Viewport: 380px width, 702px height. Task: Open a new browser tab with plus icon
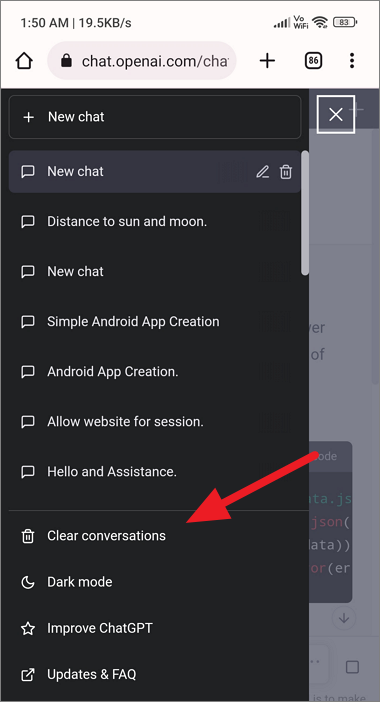(267, 60)
